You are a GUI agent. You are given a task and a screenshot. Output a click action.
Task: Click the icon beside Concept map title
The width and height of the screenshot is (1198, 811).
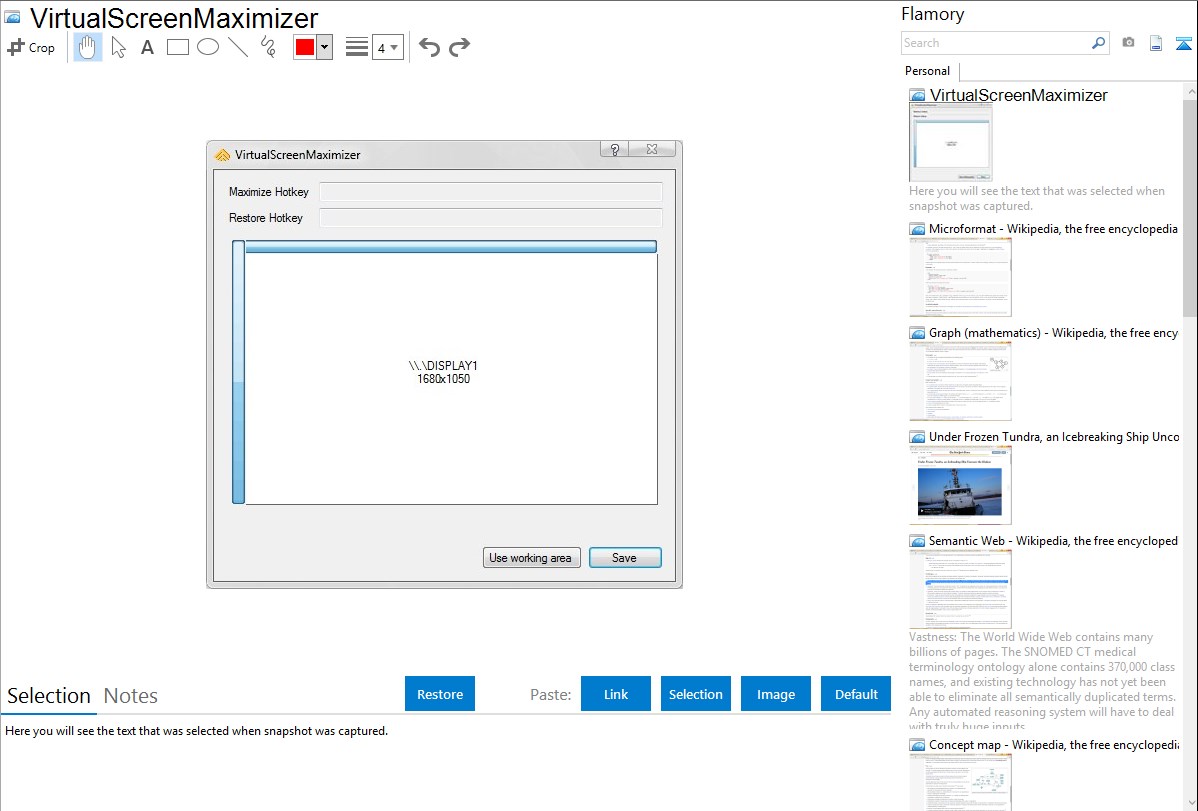918,745
